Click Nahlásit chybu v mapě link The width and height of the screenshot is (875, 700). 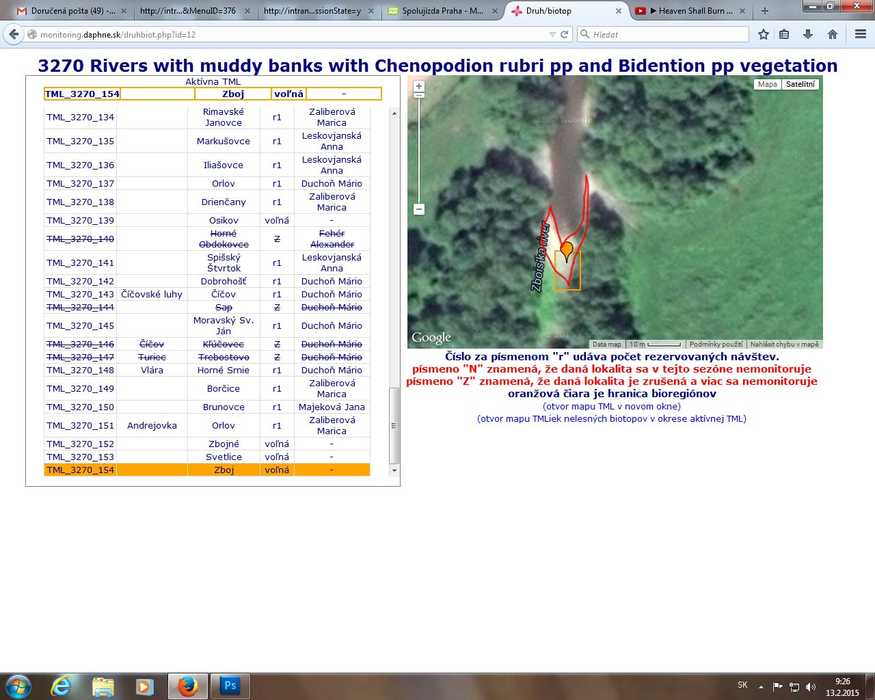click(x=784, y=344)
